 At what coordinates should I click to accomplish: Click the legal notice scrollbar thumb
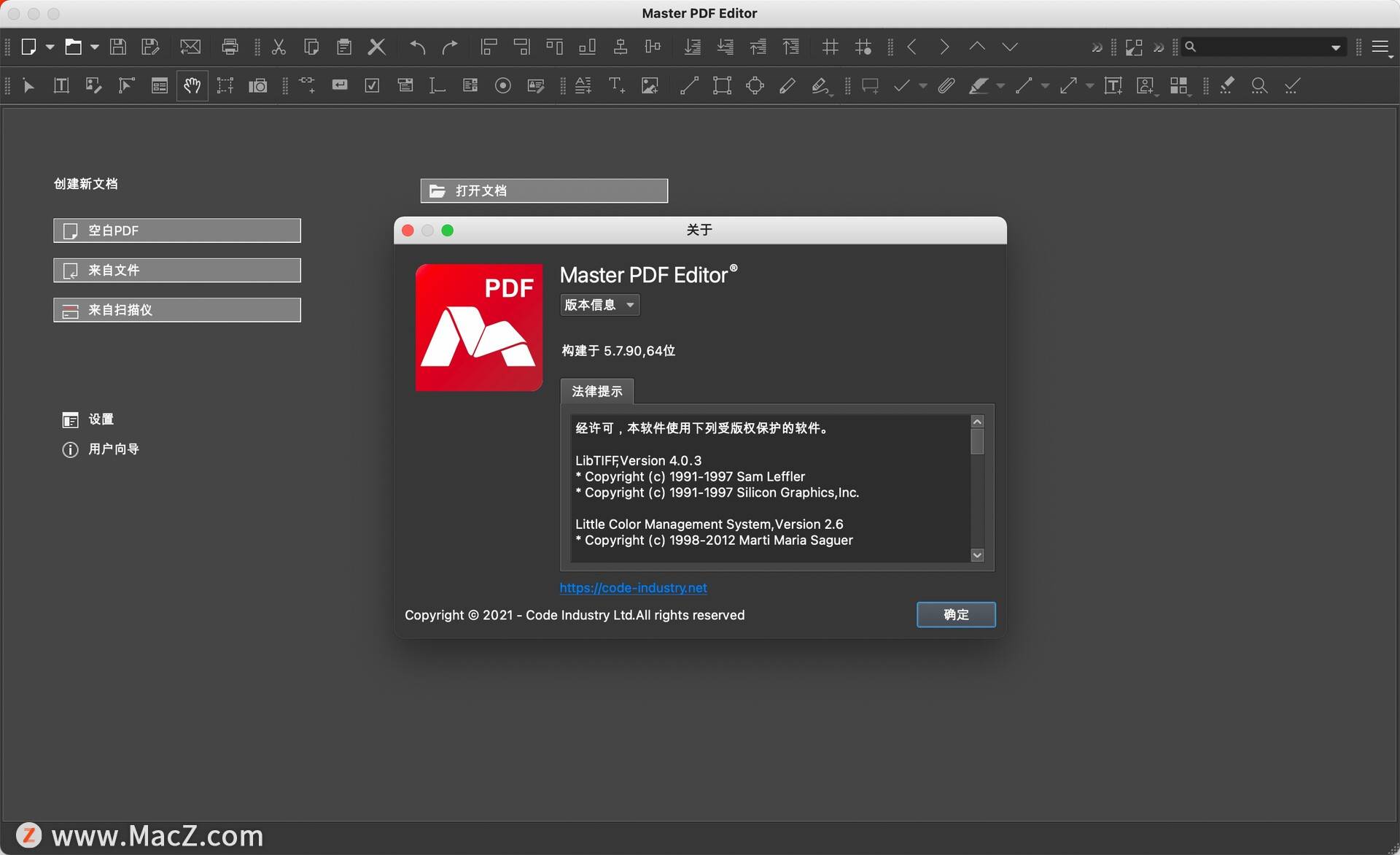point(978,441)
